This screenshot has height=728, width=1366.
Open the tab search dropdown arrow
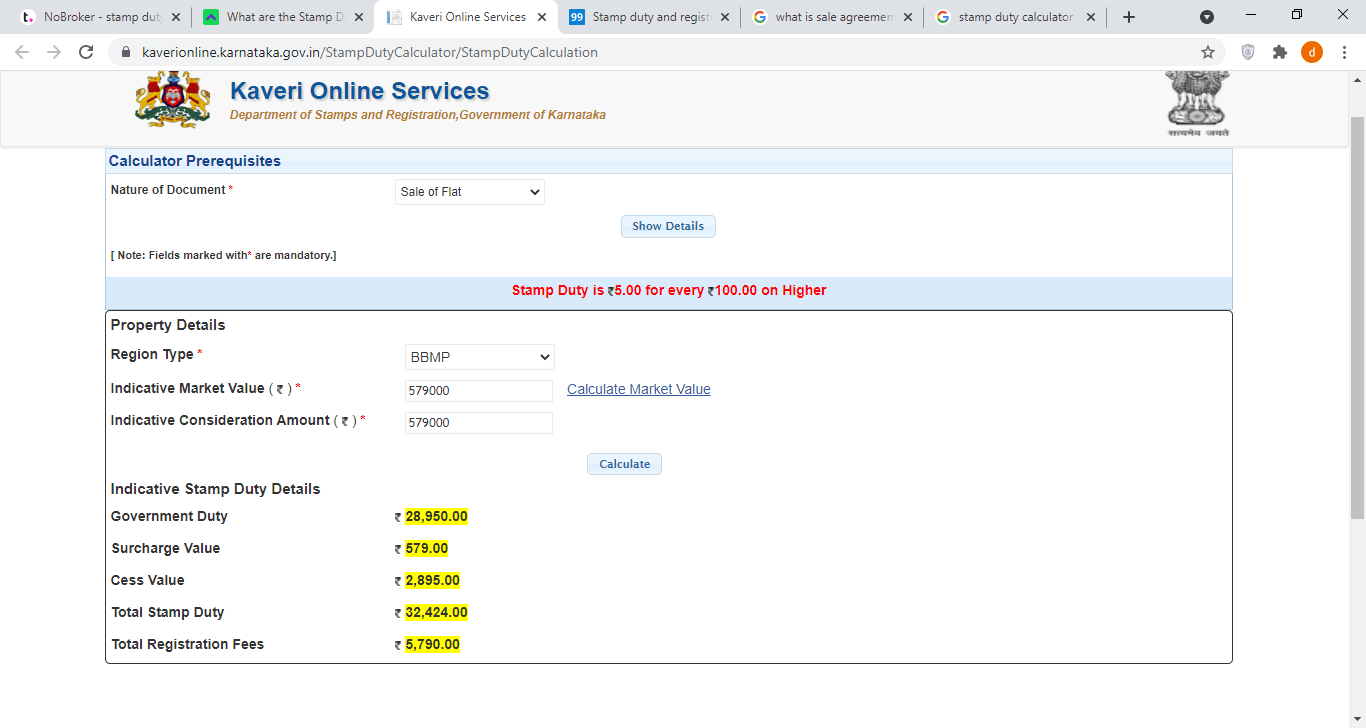pos(1207,17)
